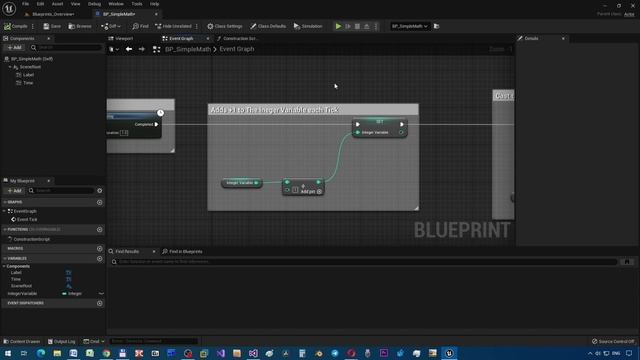
Task: Close the Event Graph tab
Action: pyautogui.click(x=208, y=38)
